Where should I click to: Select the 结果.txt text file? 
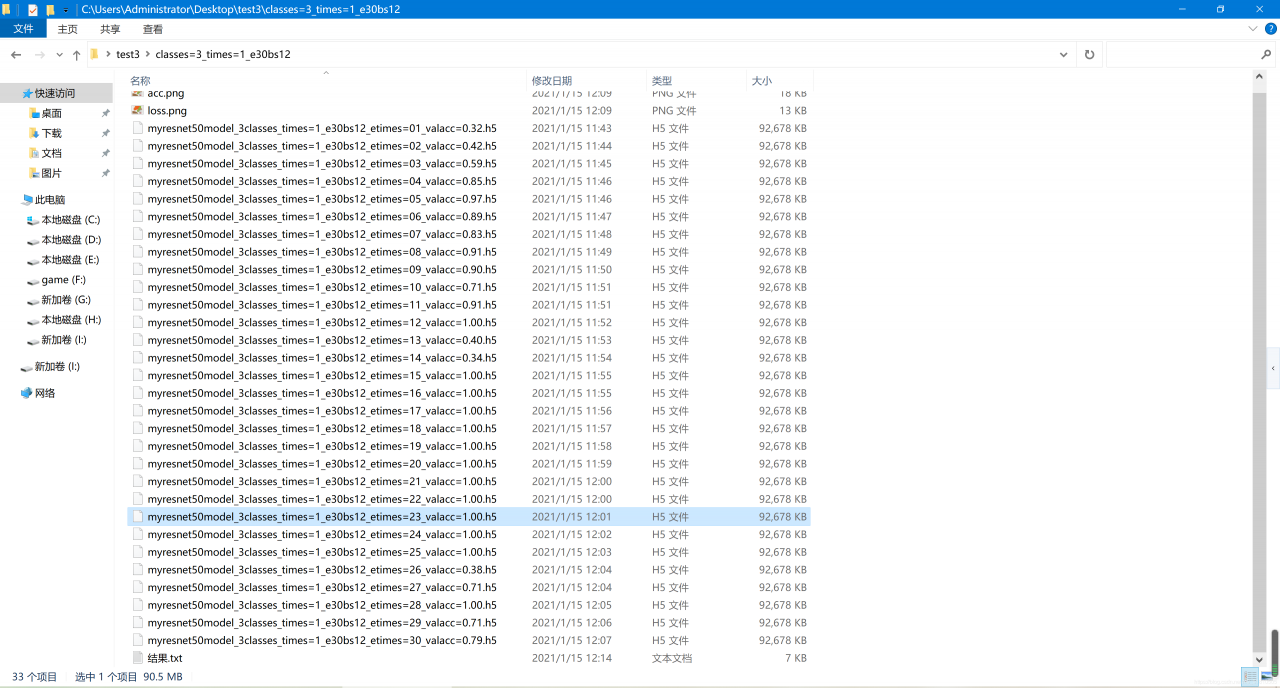(164, 658)
